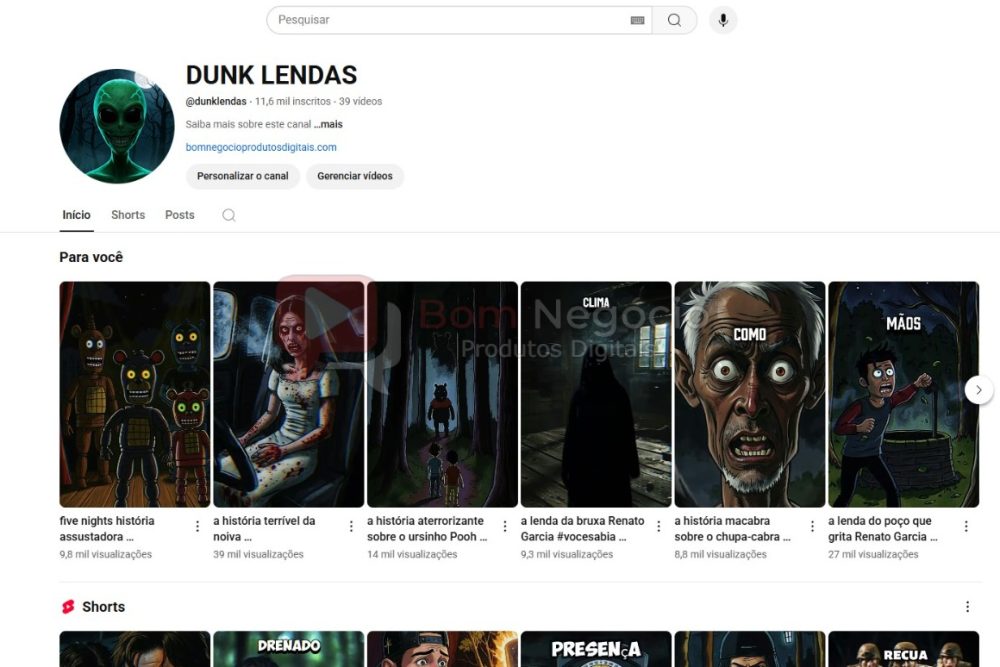This screenshot has width=1000, height=667.
Task: Open the Pooh forest thumbnail
Action: (x=442, y=394)
